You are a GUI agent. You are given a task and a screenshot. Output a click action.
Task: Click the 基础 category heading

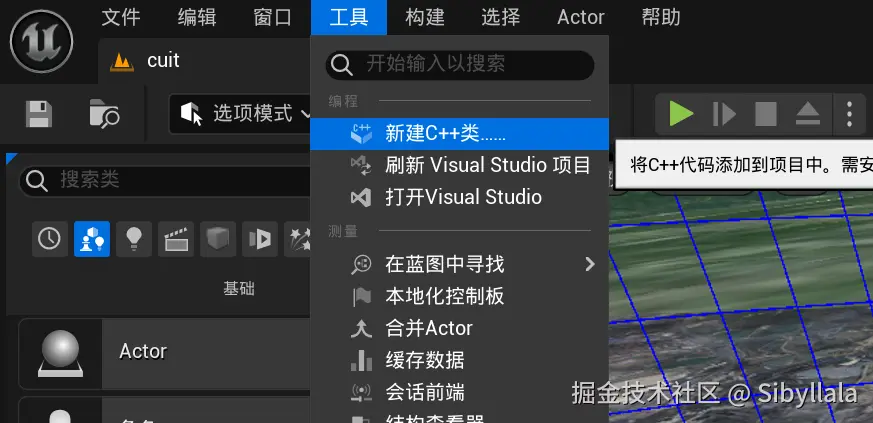click(239, 288)
